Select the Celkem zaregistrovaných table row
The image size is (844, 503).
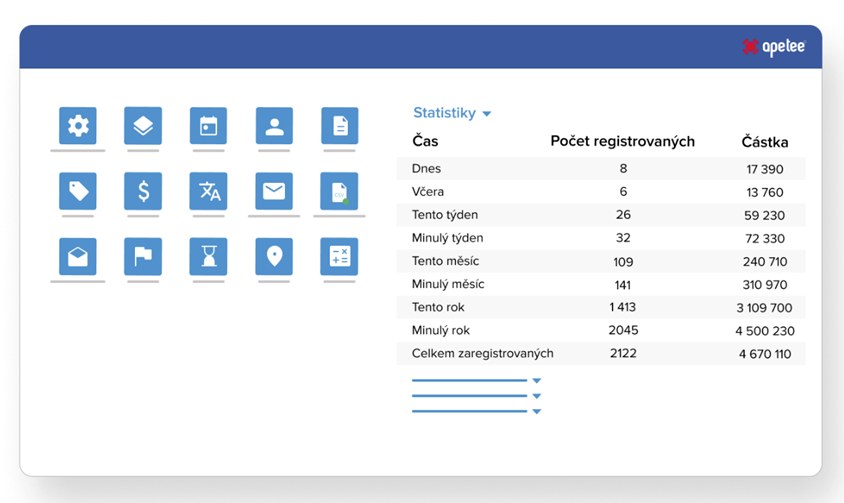pyautogui.click(x=600, y=353)
